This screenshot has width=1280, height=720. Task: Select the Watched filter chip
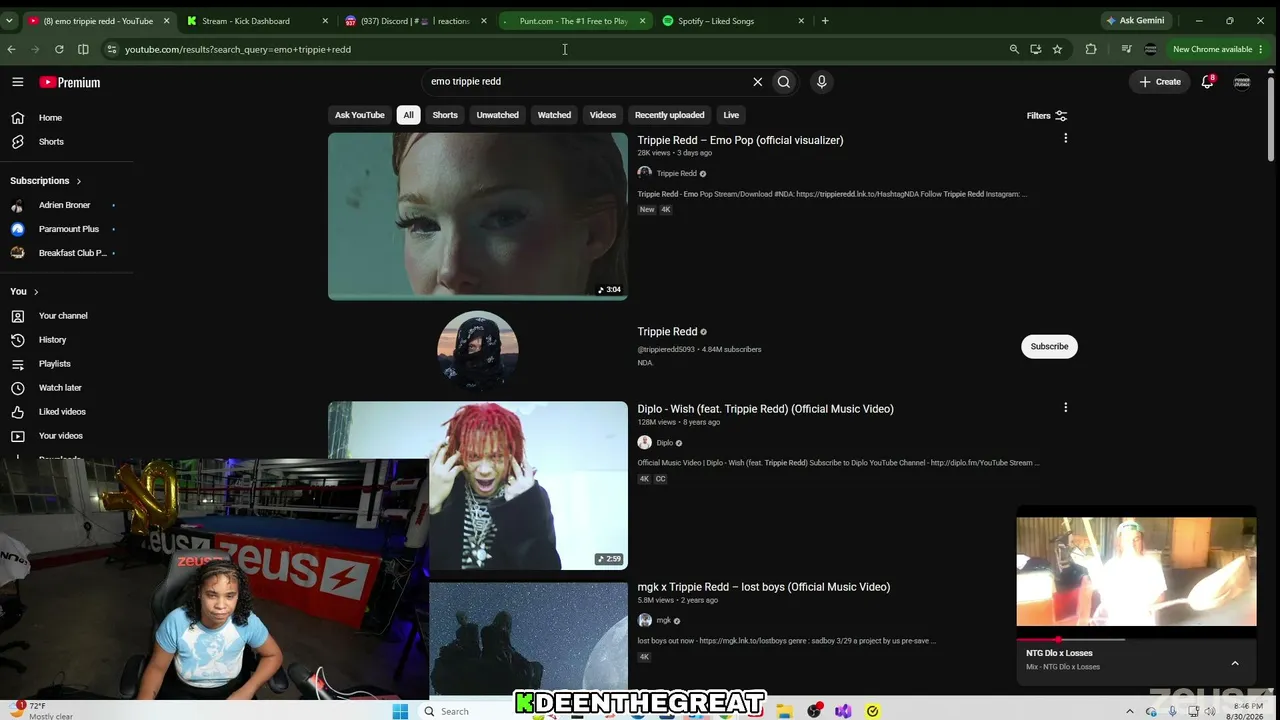coord(554,115)
